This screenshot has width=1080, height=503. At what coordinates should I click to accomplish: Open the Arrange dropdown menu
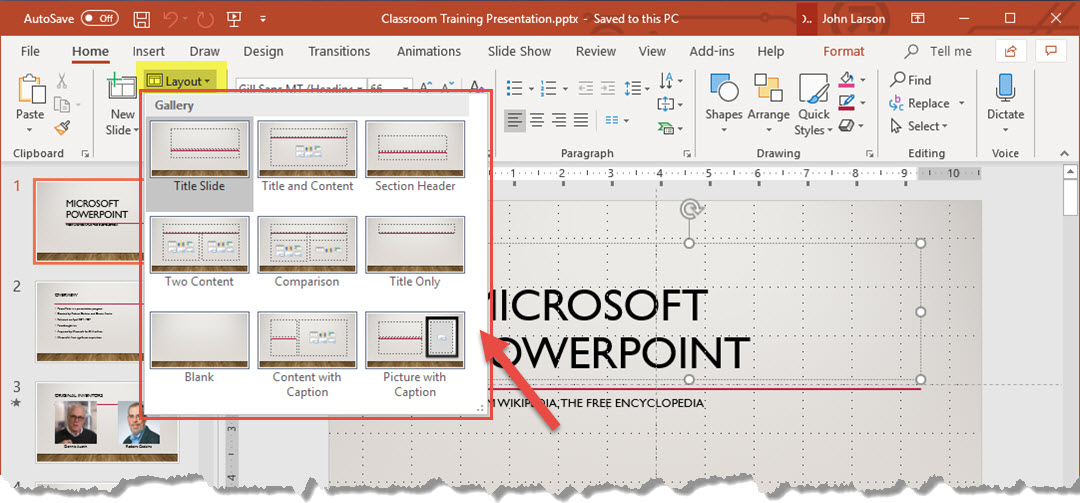click(x=768, y=98)
